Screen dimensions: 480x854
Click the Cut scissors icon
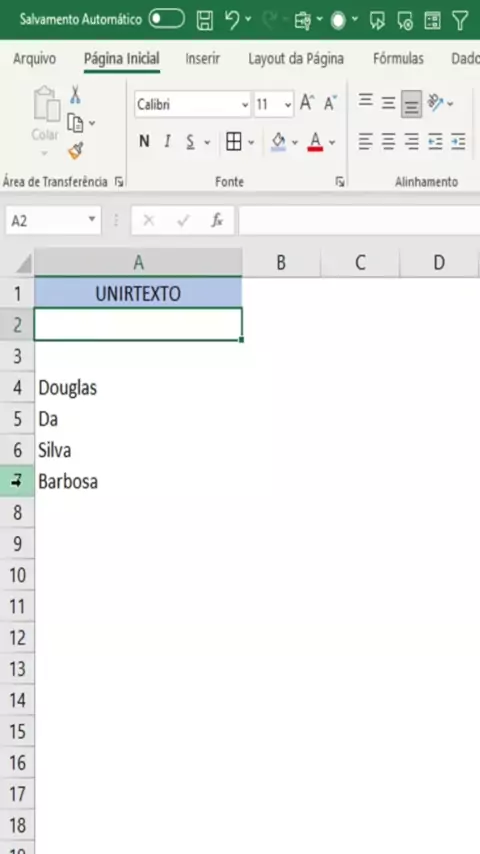pos(75,95)
